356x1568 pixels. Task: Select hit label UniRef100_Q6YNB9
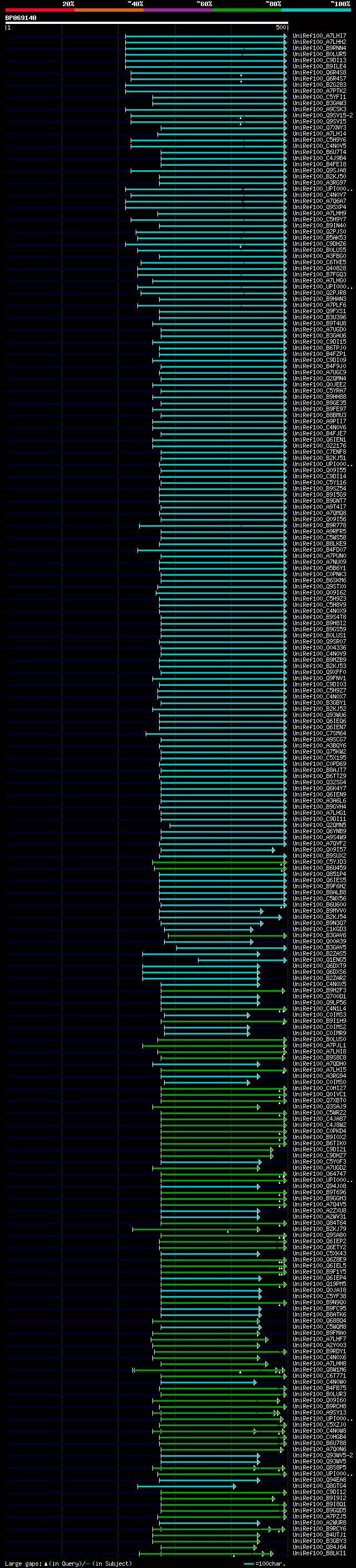point(319,832)
